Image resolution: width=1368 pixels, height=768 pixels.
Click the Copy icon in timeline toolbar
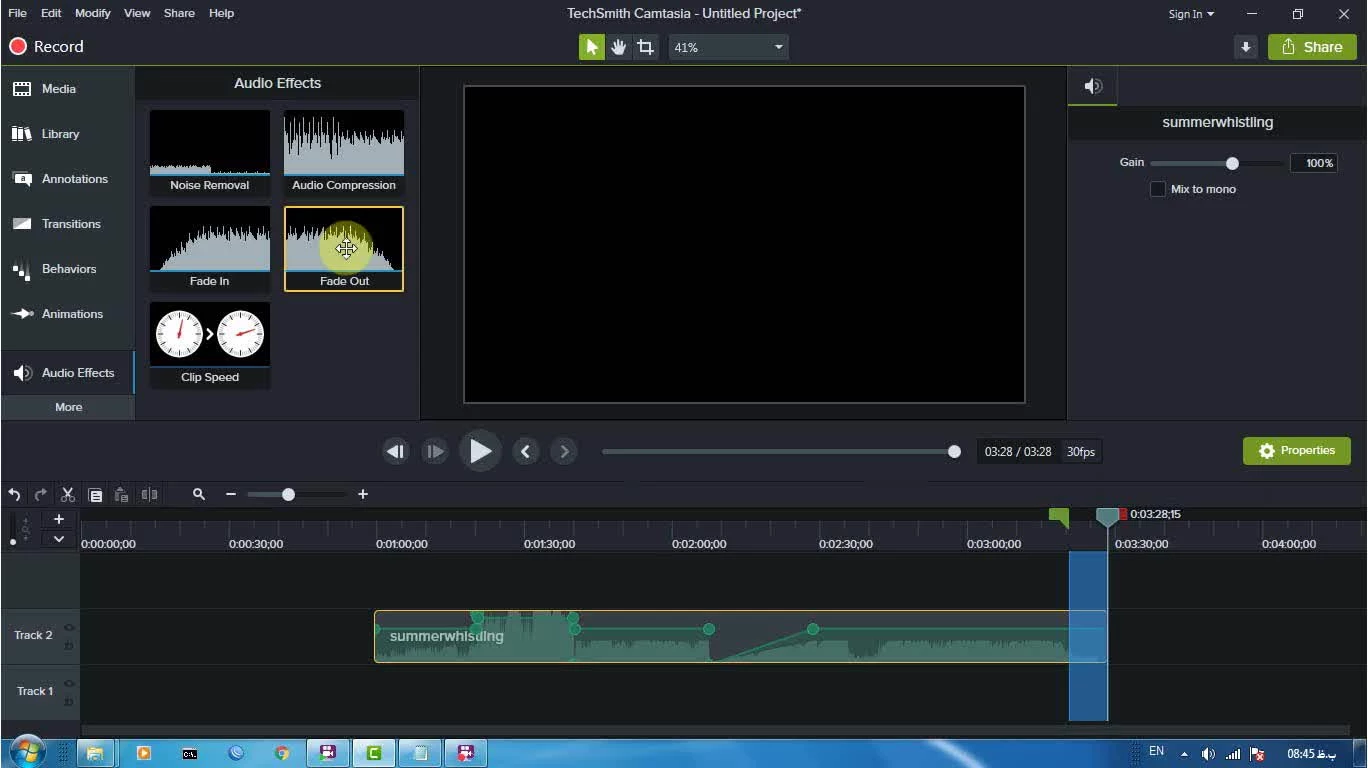[x=95, y=494]
